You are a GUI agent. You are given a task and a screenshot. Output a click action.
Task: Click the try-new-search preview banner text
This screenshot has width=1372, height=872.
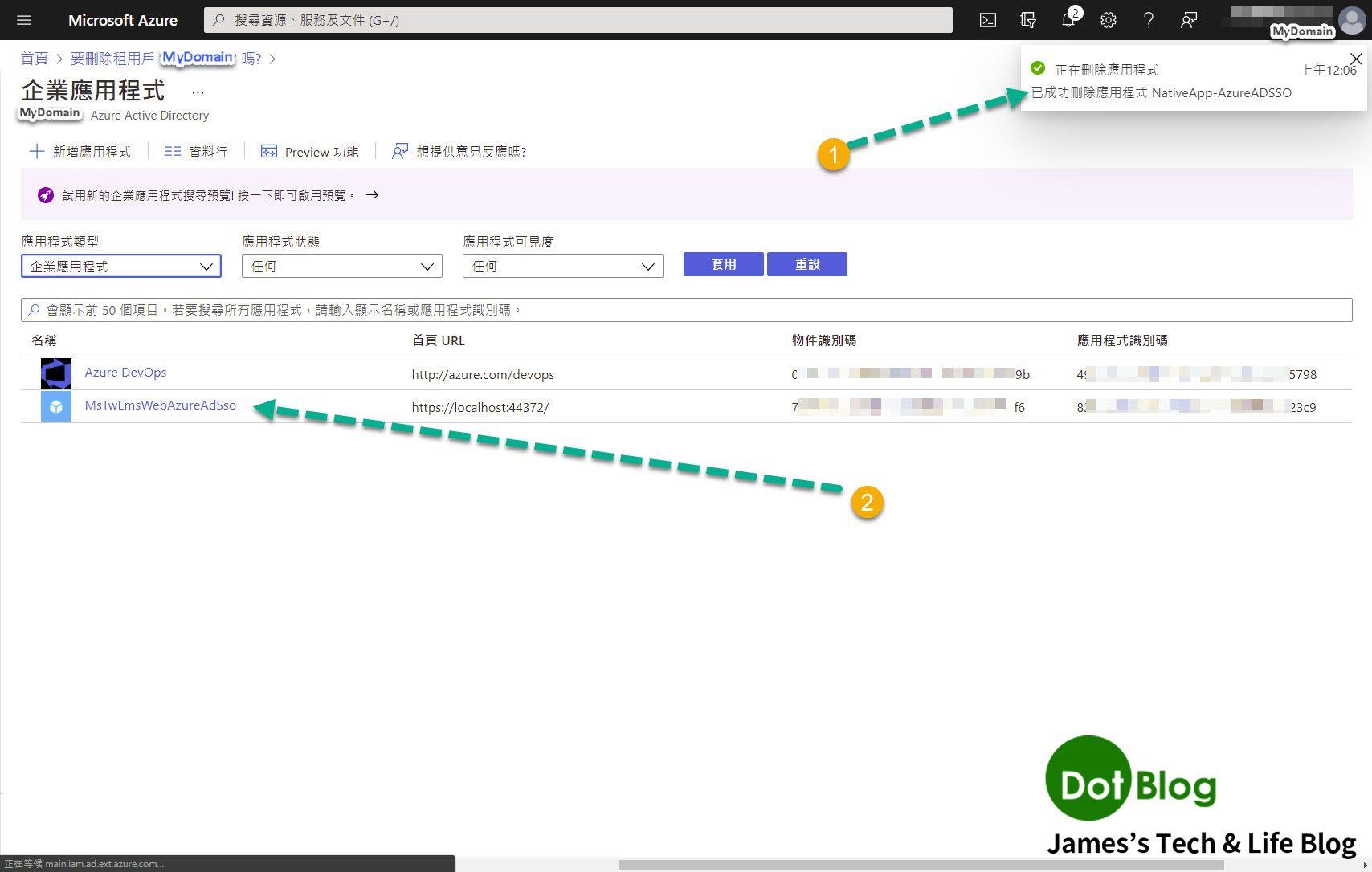click(x=209, y=195)
